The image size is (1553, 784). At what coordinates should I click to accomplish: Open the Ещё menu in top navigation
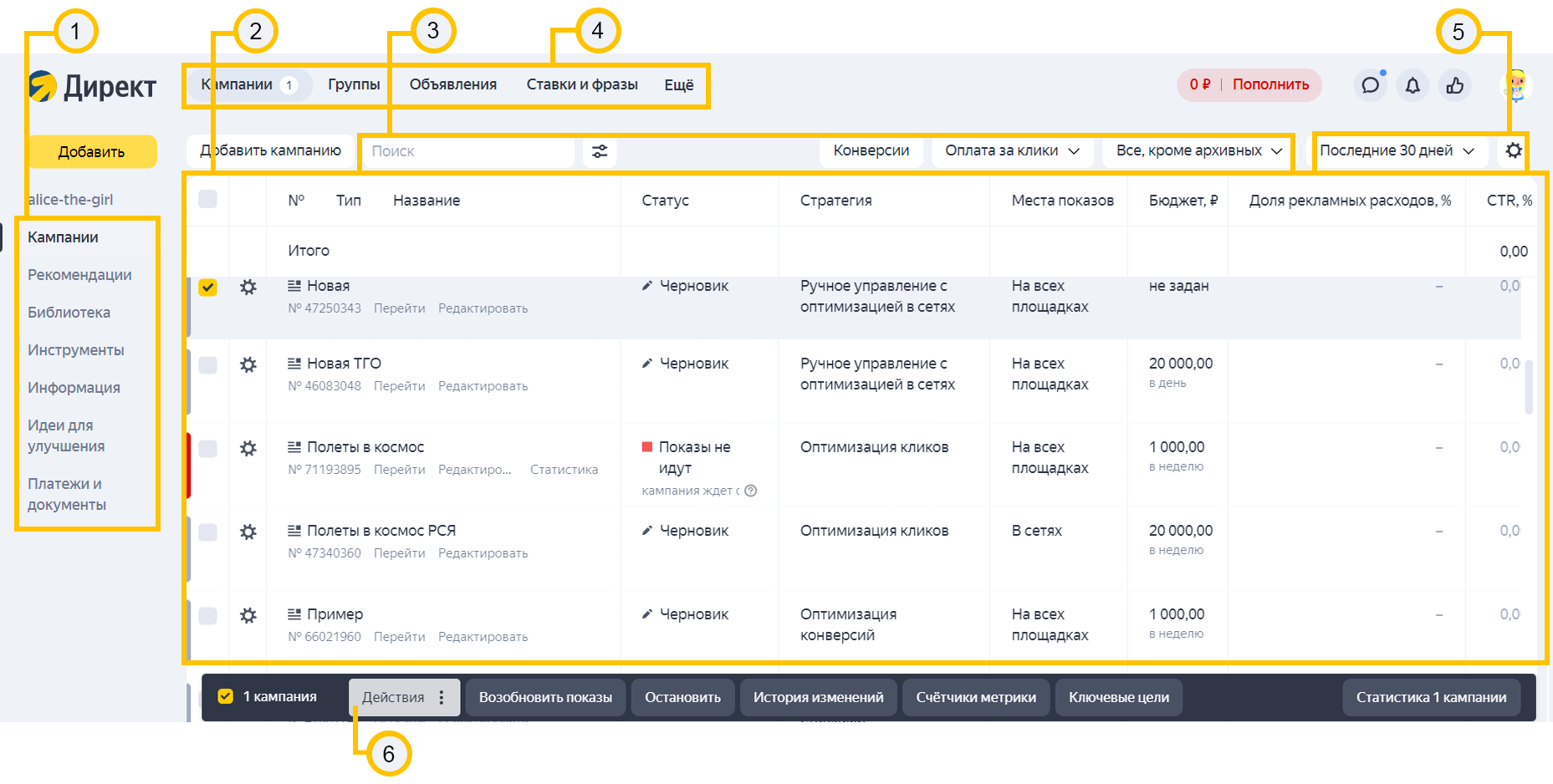(x=679, y=84)
